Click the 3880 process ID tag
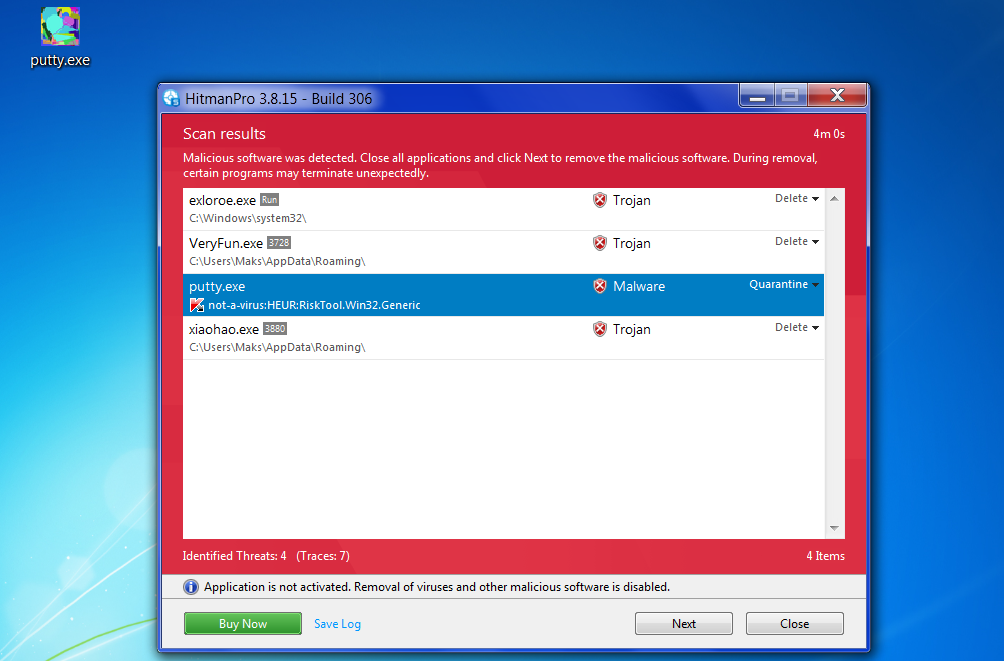1004x661 pixels. pos(275,329)
